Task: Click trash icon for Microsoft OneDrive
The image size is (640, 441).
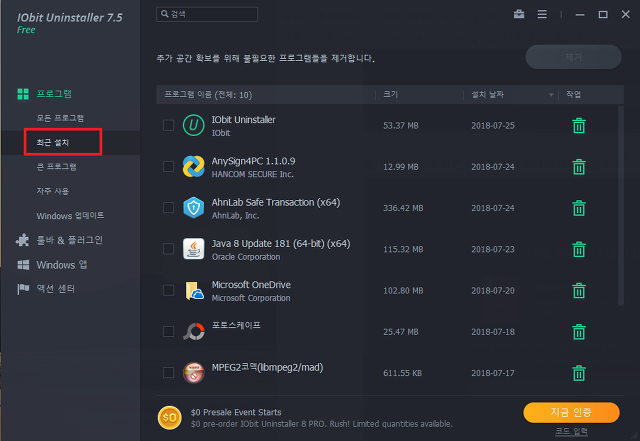Action: tap(579, 290)
